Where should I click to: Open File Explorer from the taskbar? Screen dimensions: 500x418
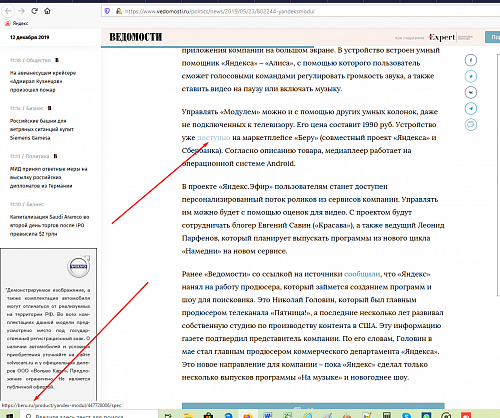tap(188, 415)
